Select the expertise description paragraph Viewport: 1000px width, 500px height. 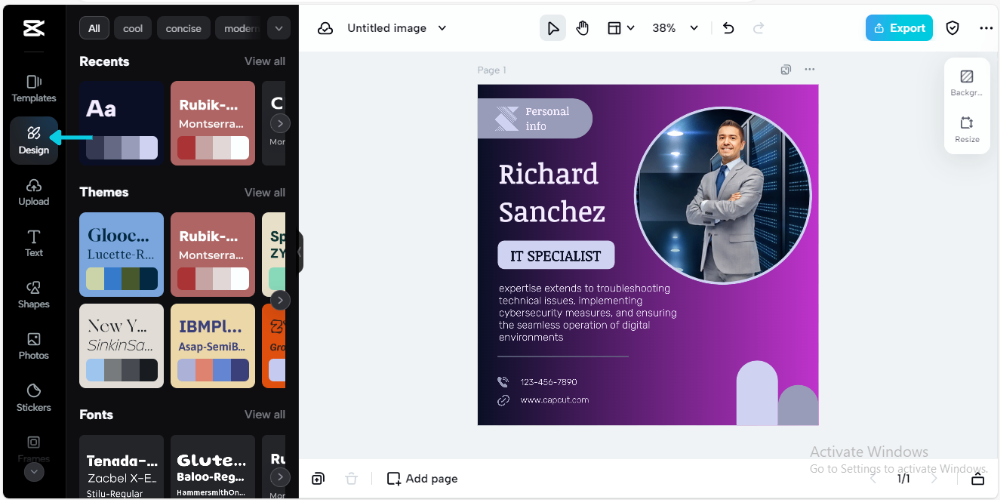point(587,312)
